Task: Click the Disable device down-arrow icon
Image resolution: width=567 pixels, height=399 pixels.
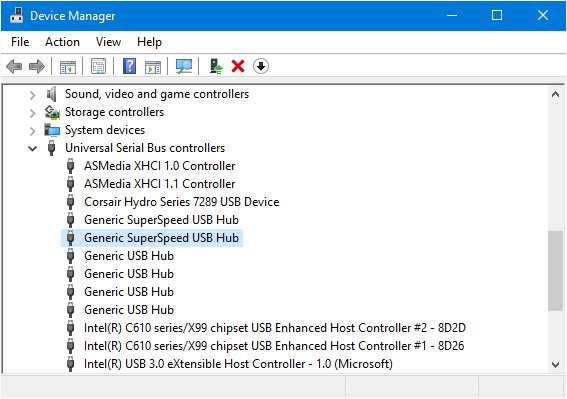Action: pos(261,67)
